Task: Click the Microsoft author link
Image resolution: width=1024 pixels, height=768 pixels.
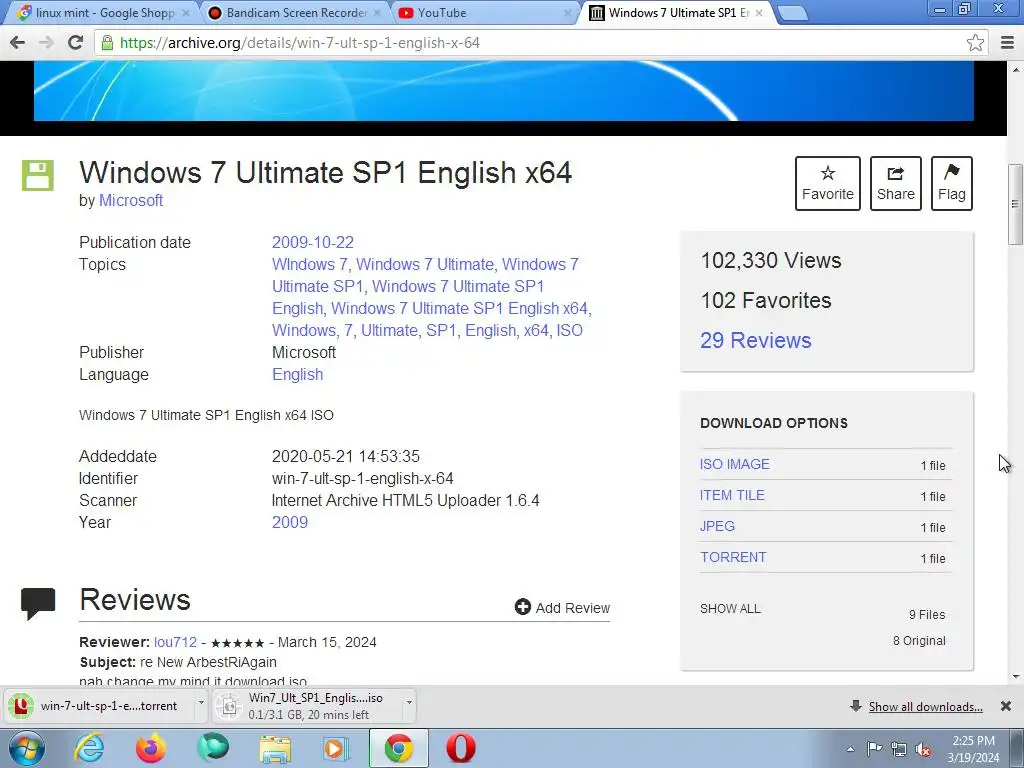Action: tap(131, 200)
